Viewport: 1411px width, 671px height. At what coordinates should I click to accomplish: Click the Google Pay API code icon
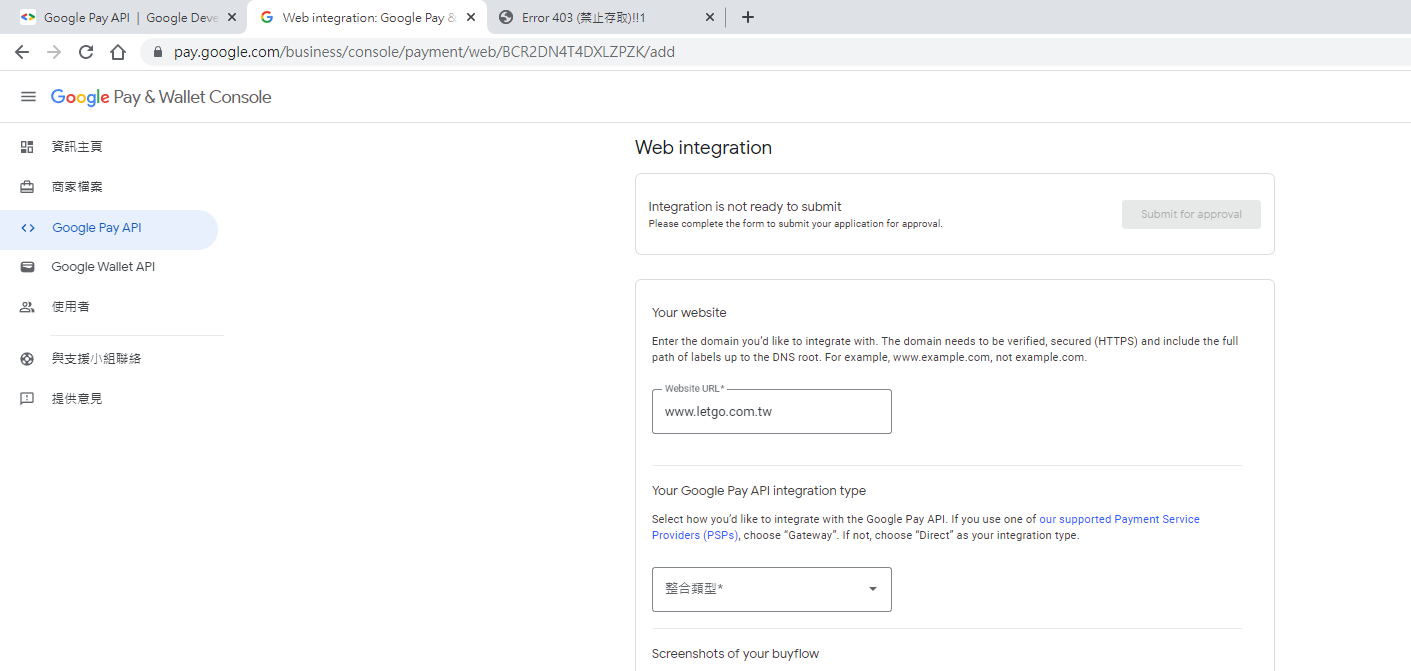(x=28, y=228)
